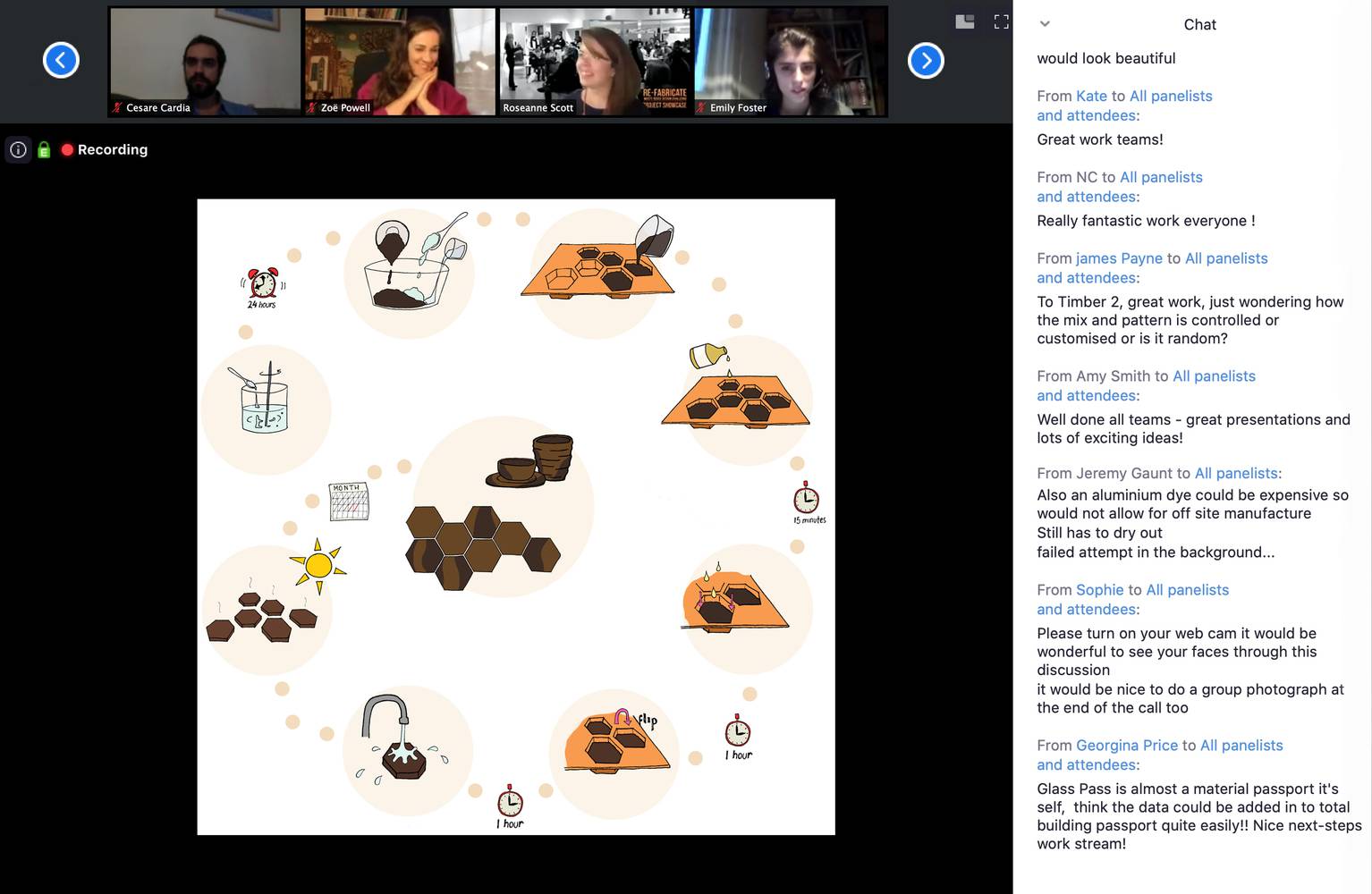Click the muted microphone icon on Emily Foster
1372x894 pixels.
pyautogui.click(x=701, y=108)
